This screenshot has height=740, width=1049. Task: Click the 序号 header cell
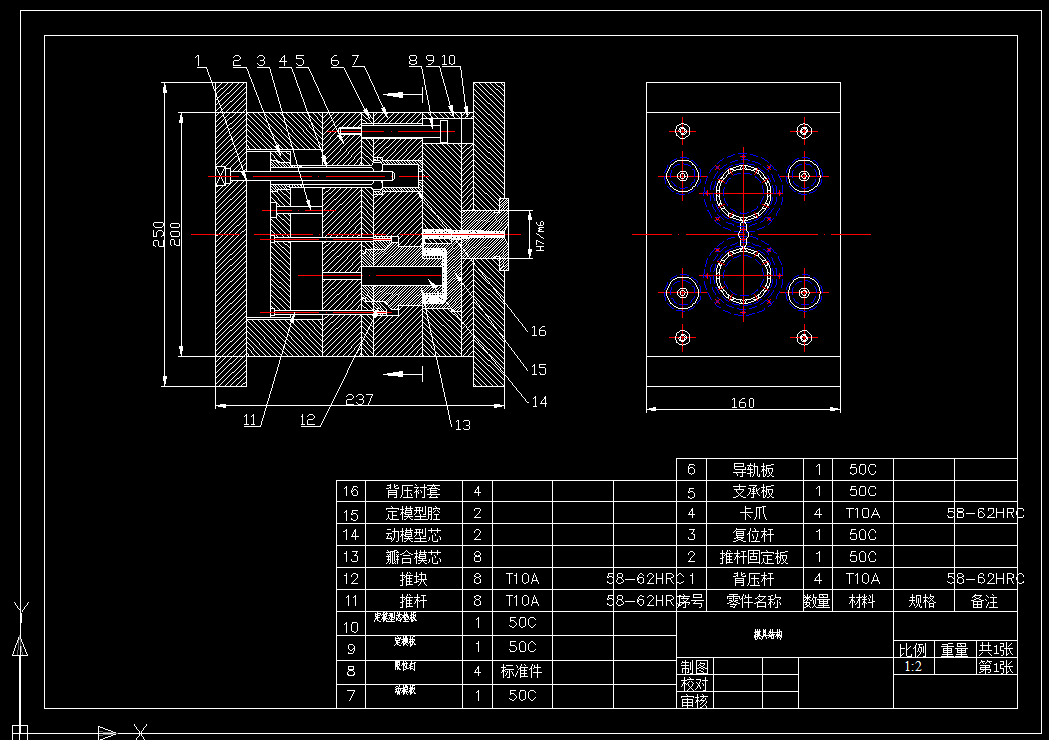690,602
